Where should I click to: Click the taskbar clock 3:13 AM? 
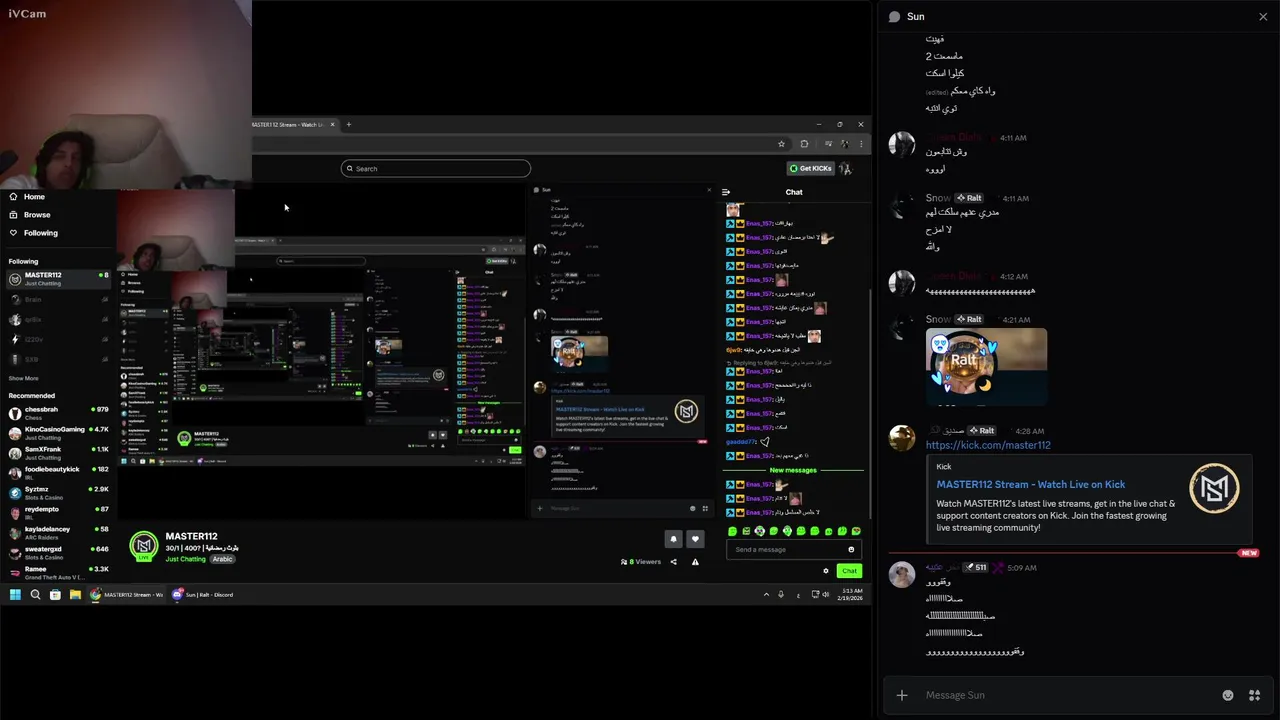[x=851, y=594]
